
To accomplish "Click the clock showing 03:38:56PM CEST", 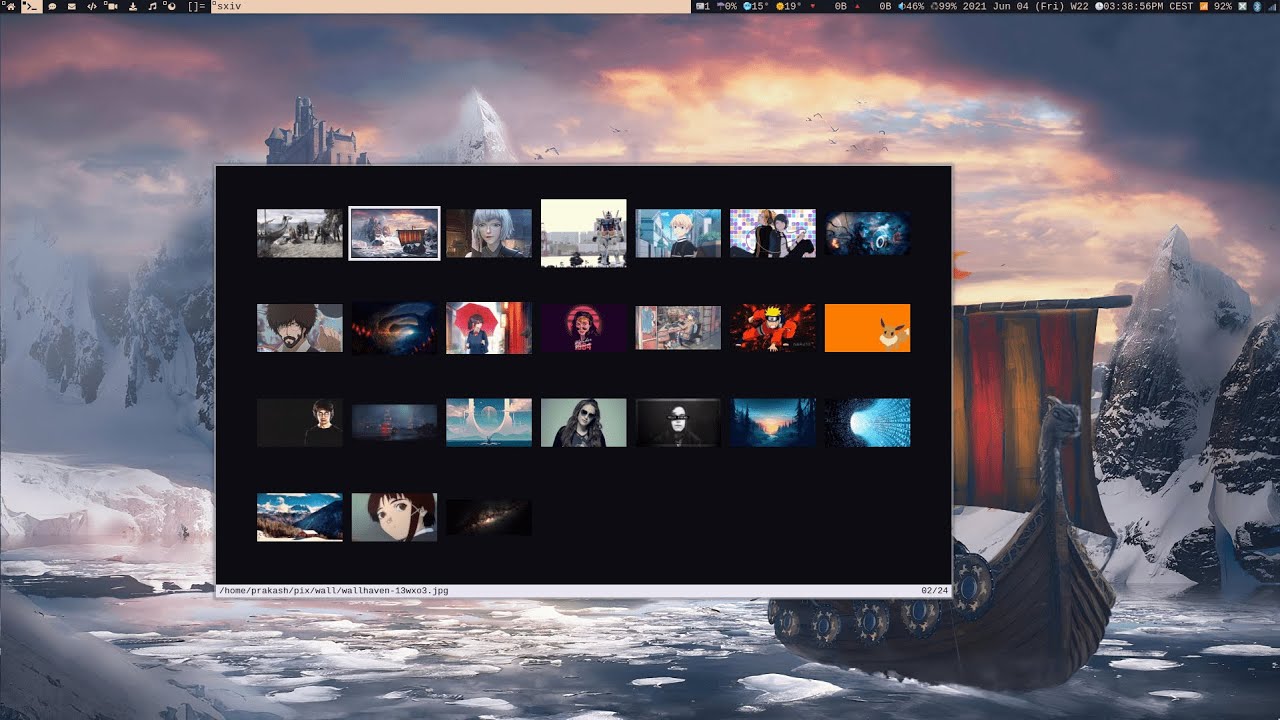I will 1144,6.
